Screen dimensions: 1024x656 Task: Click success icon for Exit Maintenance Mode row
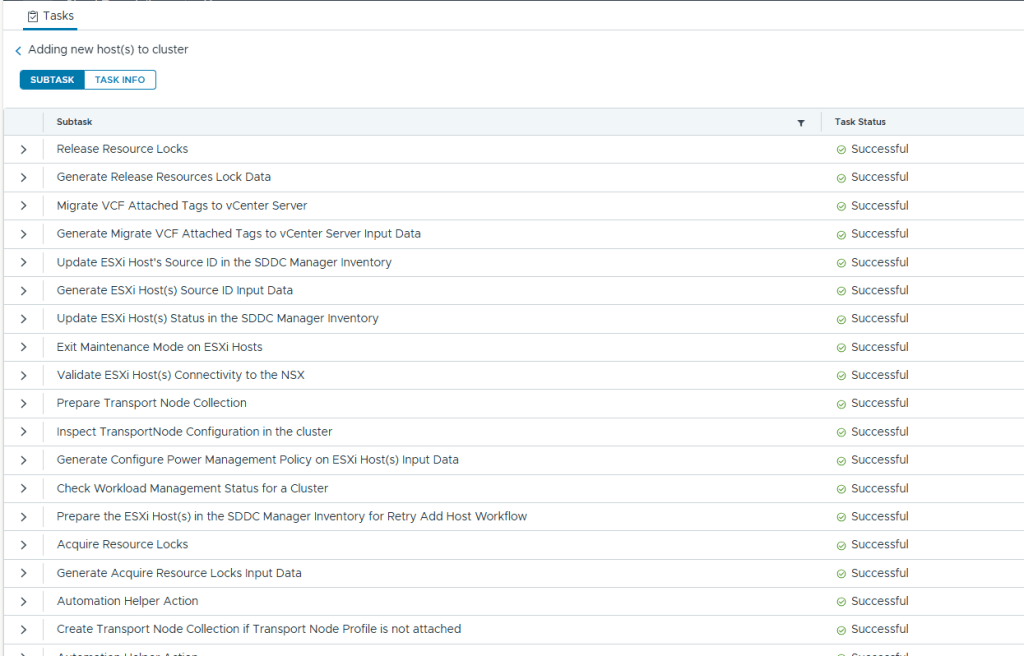(x=841, y=348)
